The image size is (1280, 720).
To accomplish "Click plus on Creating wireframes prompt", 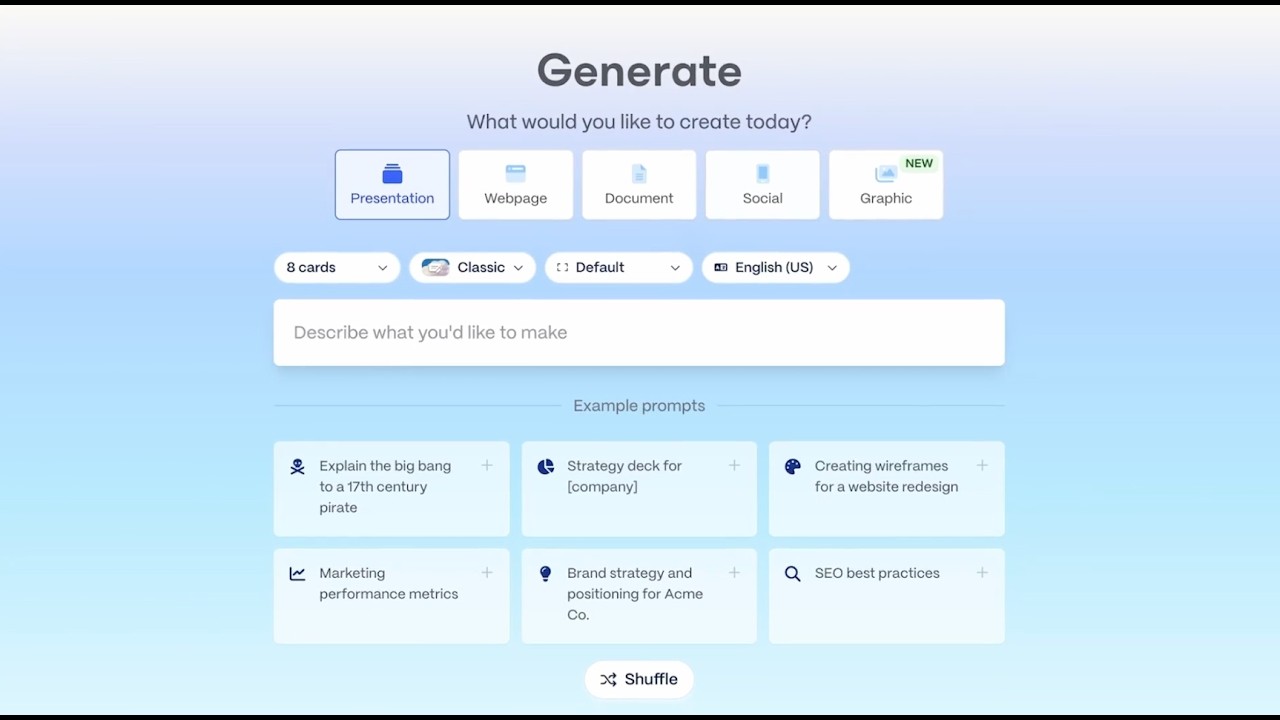I will [982, 466].
